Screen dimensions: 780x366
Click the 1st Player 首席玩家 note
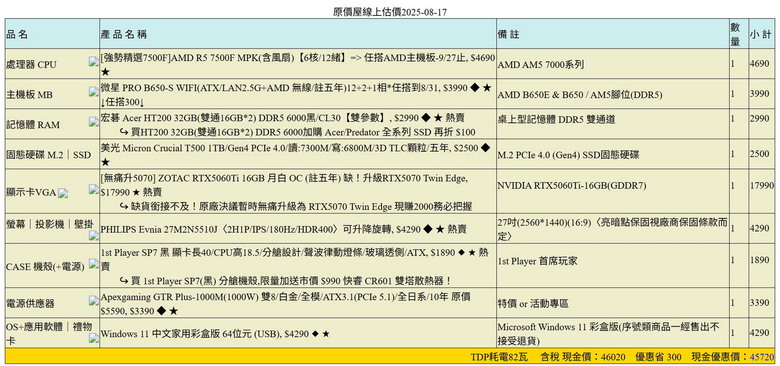click(x=538, y=261)
